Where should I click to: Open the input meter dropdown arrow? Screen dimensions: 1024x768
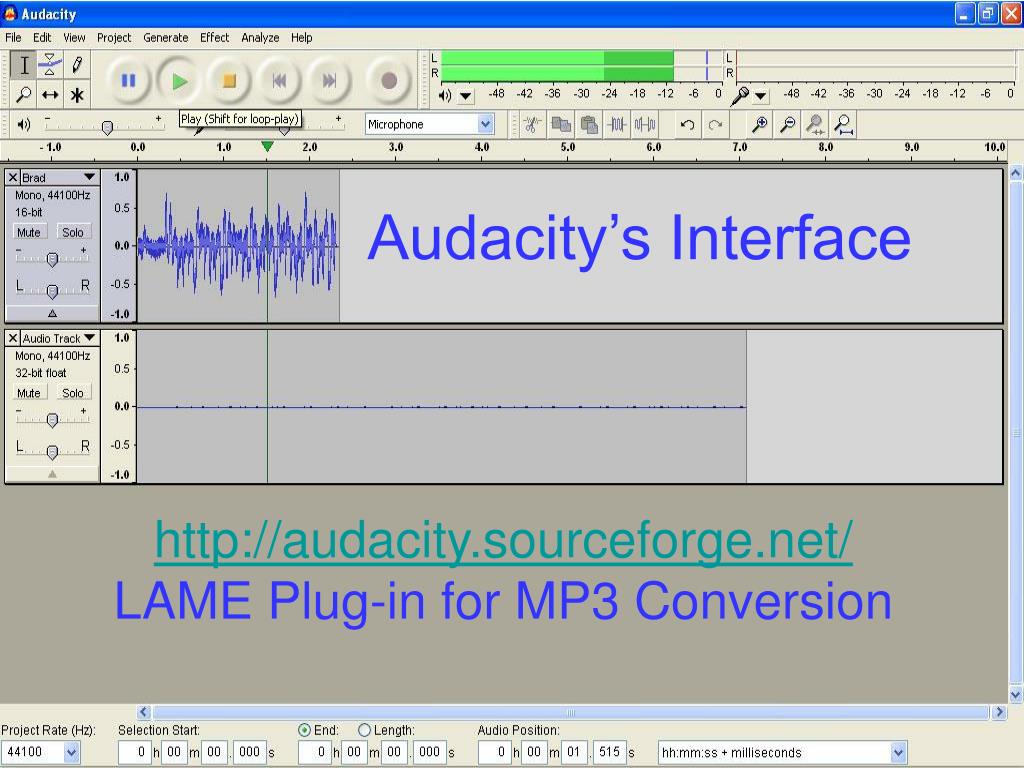tap(761, 96)
